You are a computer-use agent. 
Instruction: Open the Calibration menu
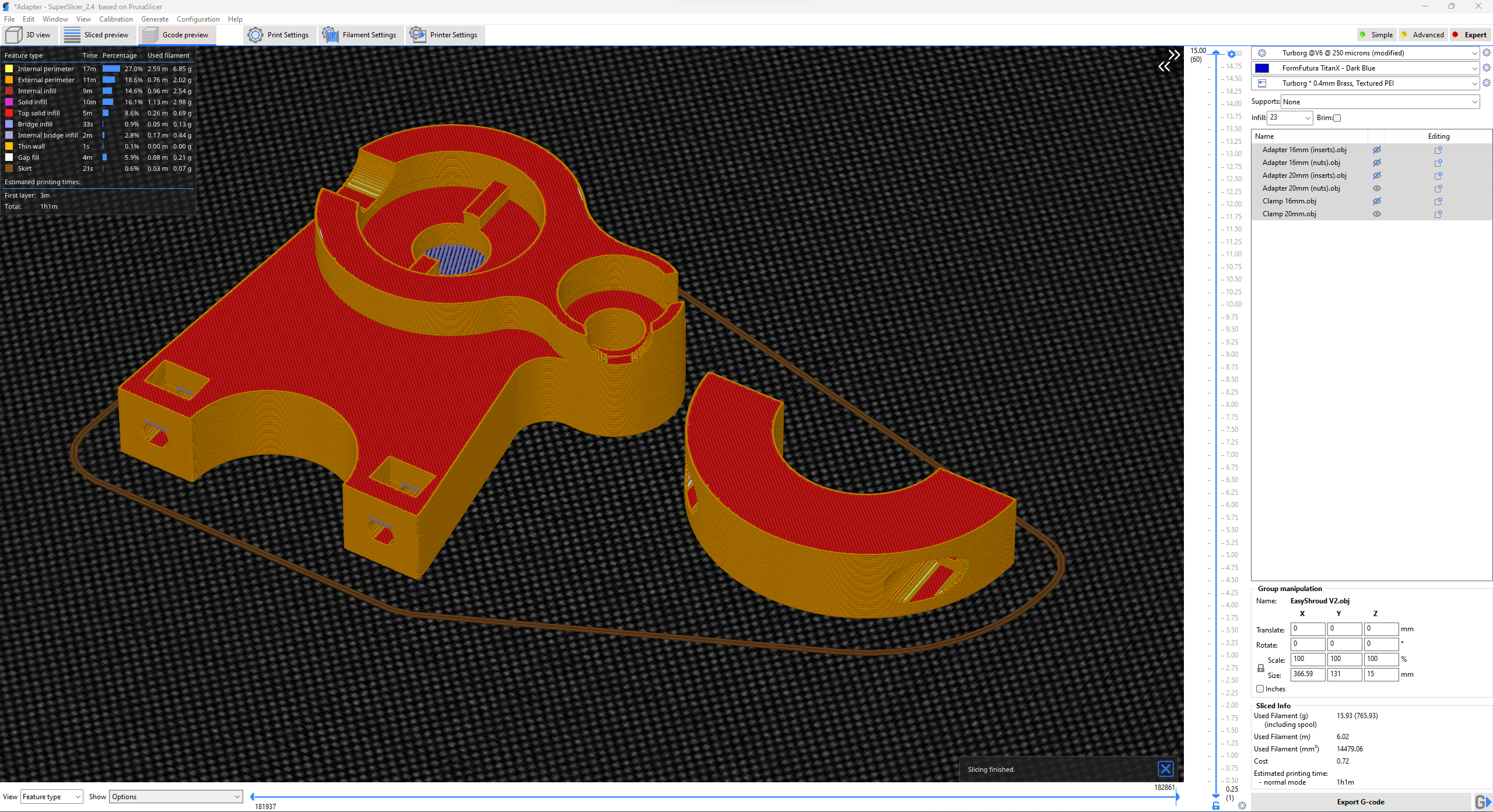[x=115, y=19]
